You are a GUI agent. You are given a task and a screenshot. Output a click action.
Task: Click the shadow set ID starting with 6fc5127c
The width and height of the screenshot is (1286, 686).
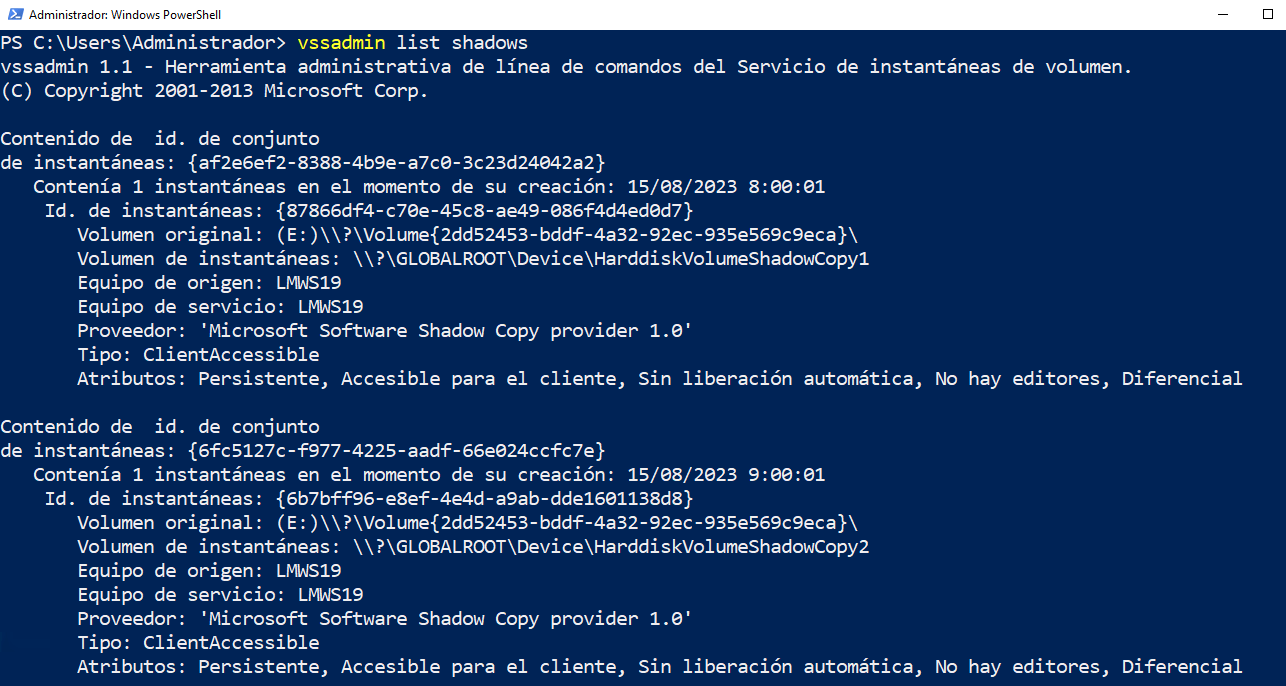point(396,451)
